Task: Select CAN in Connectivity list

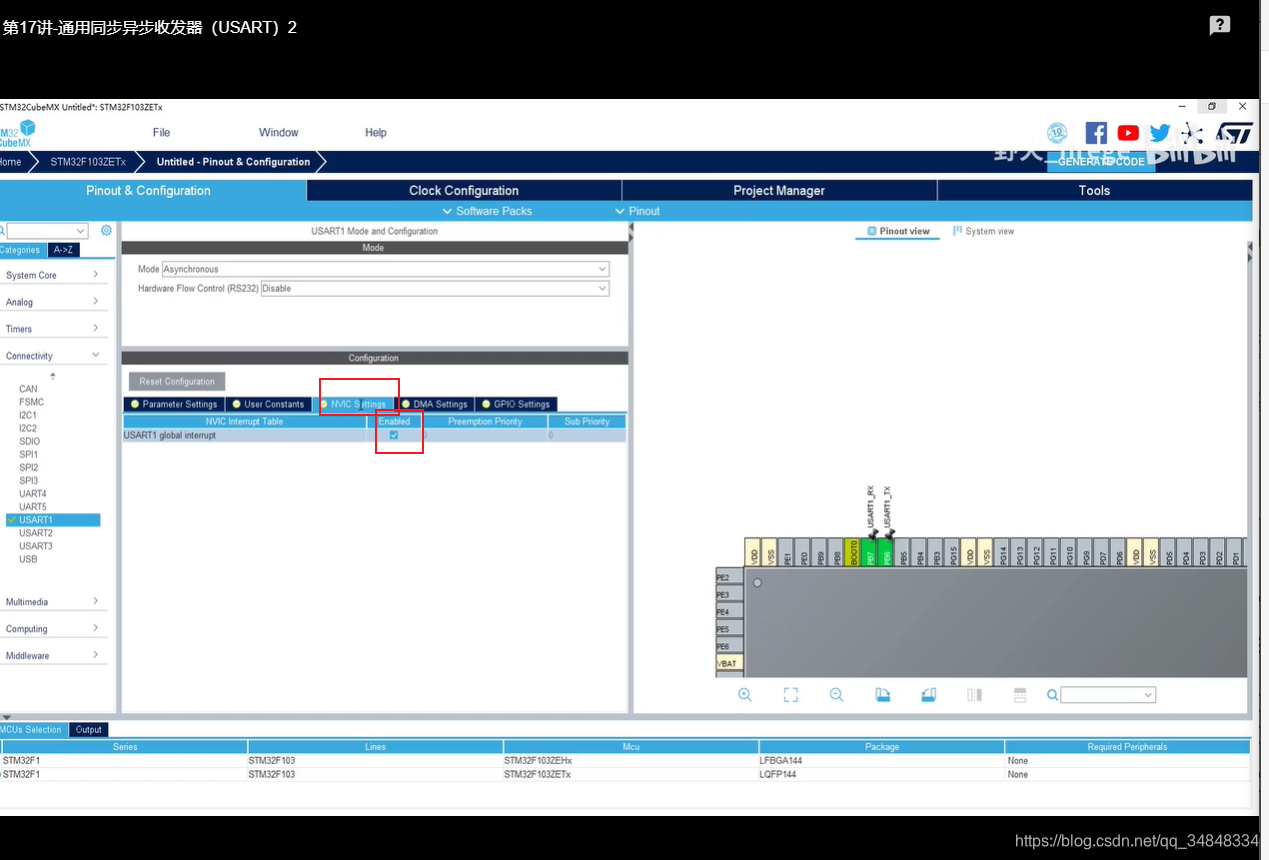Action: pyautogui.click(x=28, y=389)
